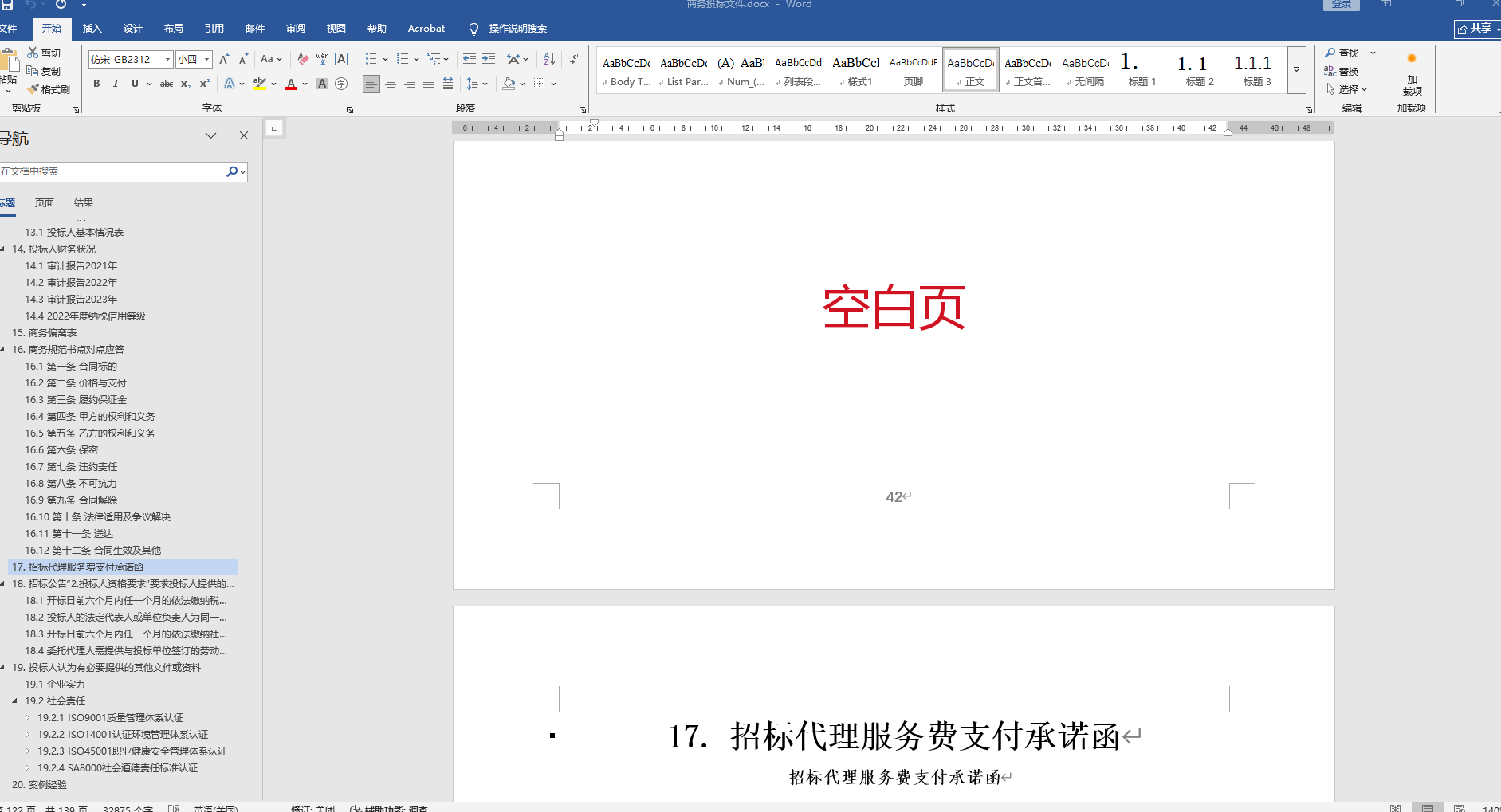Switch to the 结果 tab in navigation pane
This screenshot has width=1501, height=812.
[x=84, y=203]
